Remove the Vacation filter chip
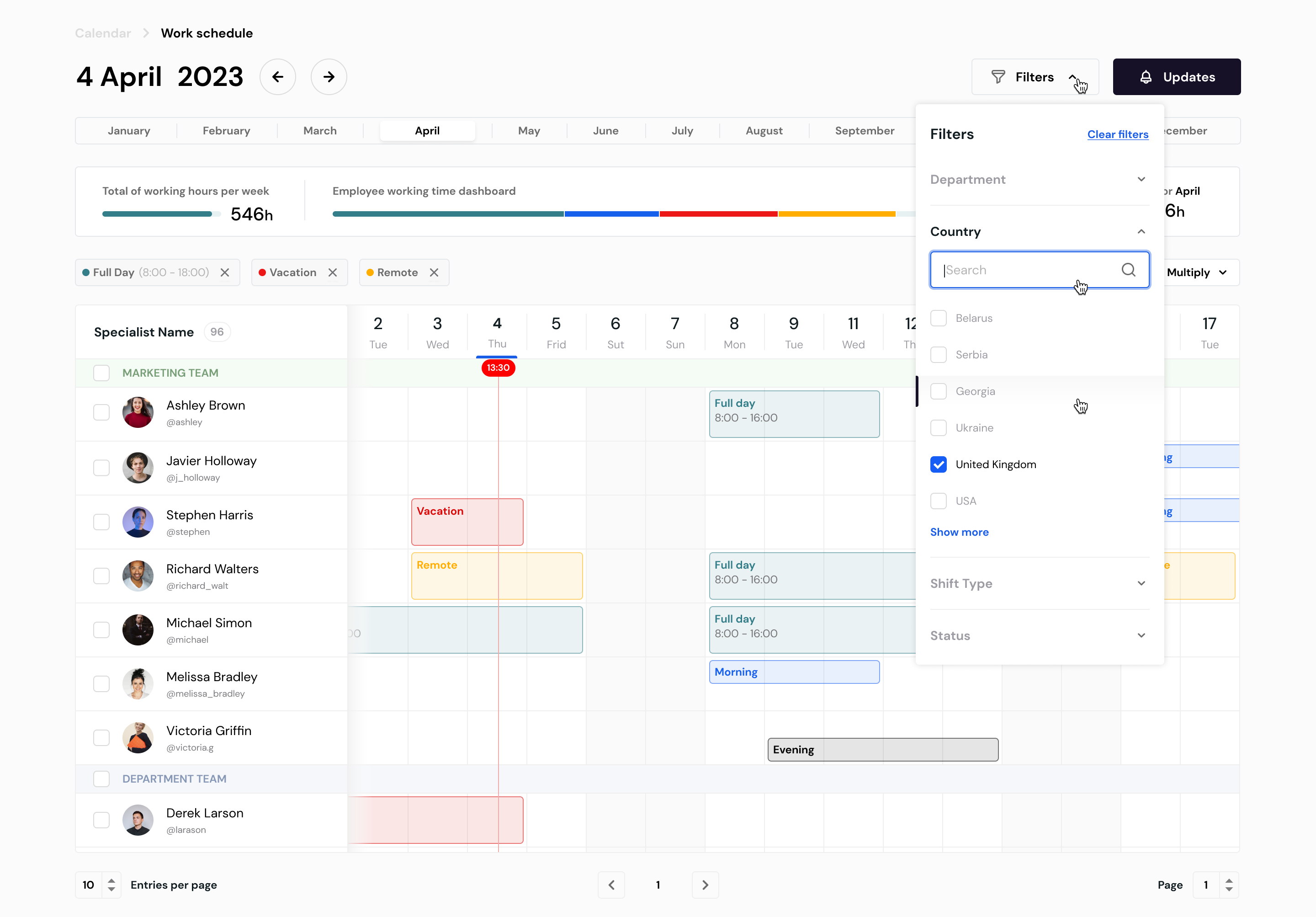This screenshot has height=917, width=1316. point(333,272)
